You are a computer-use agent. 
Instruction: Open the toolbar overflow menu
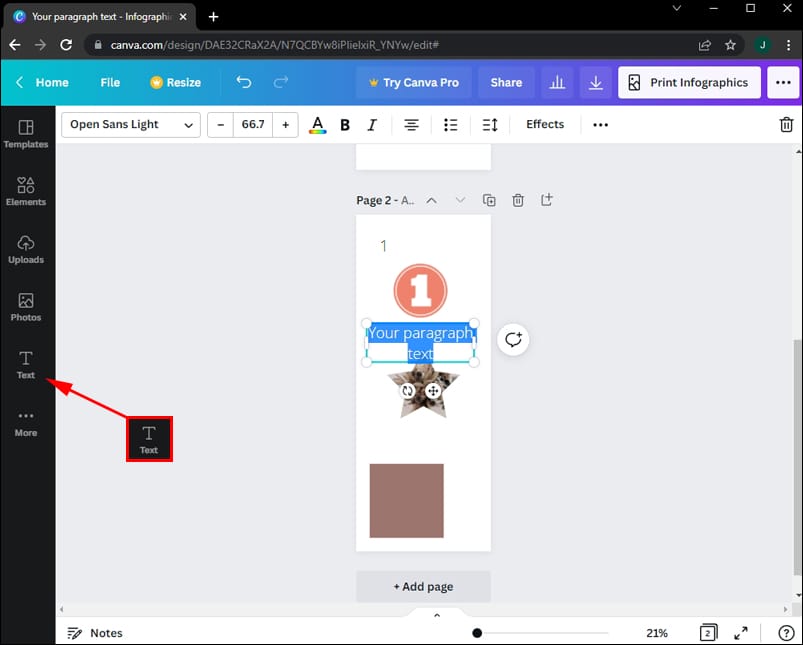[x=600, y=124]
